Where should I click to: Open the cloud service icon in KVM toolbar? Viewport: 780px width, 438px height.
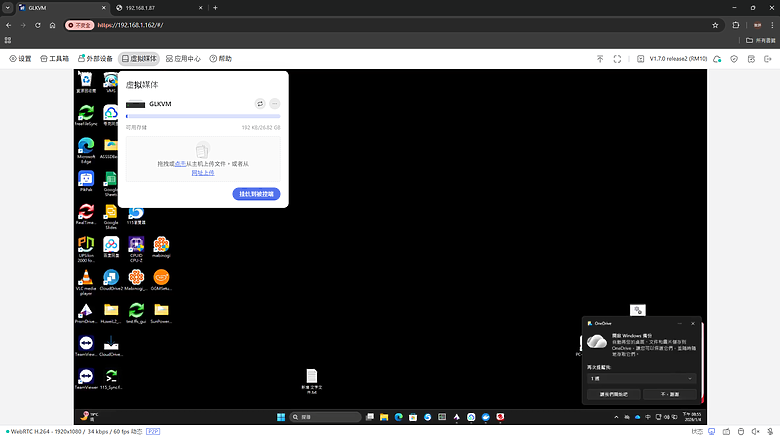click(x=717, y=59)
